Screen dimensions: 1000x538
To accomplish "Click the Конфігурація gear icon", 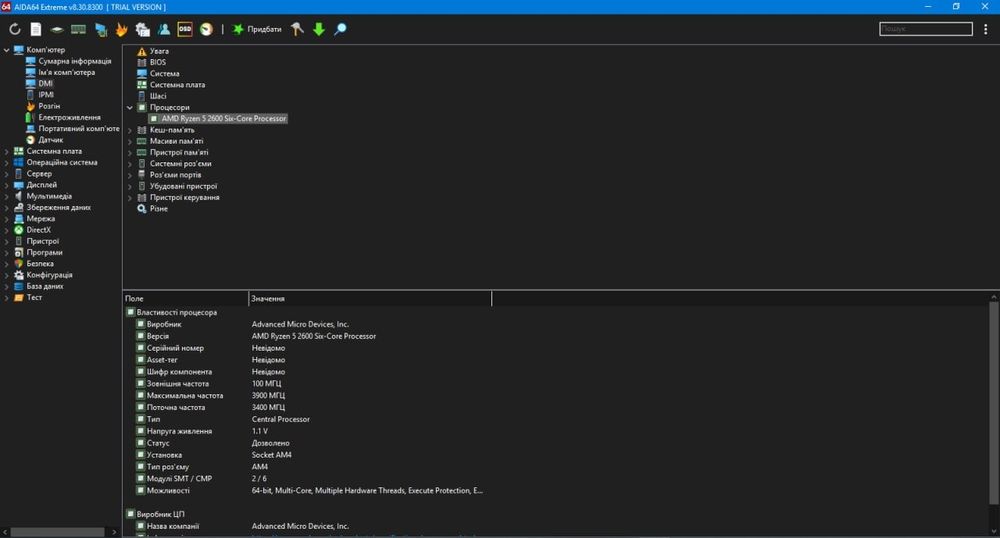I will tap(18, 275).
